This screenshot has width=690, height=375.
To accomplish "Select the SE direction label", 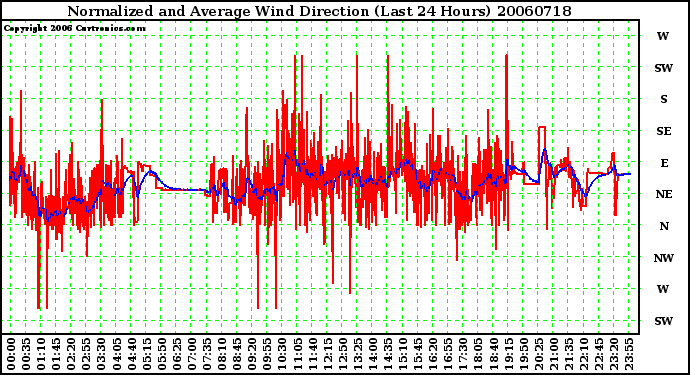I will coord(664,131).
